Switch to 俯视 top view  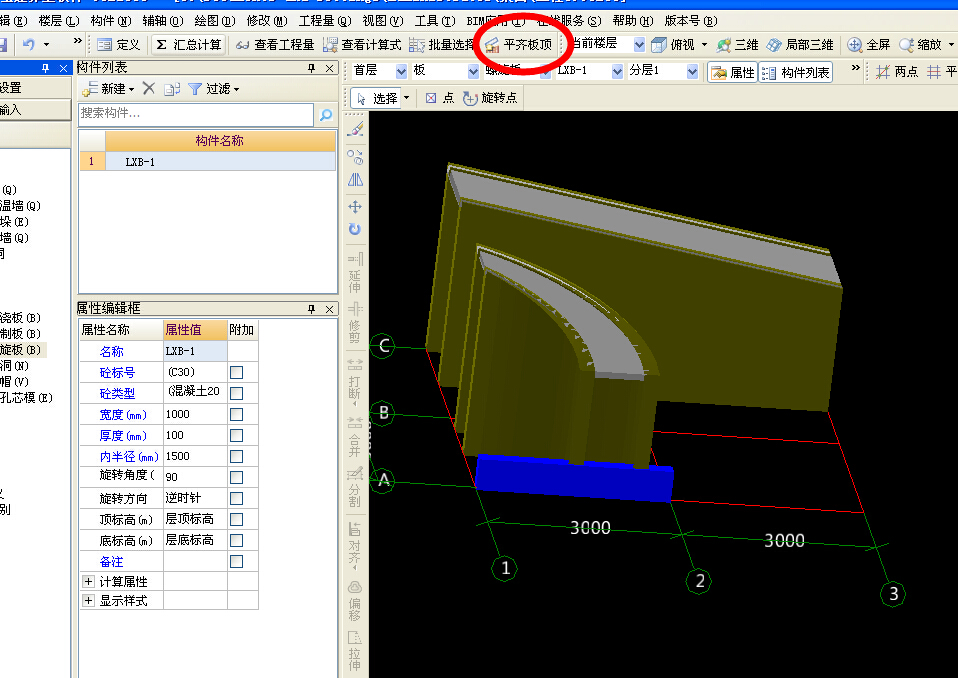click(673, 45)
